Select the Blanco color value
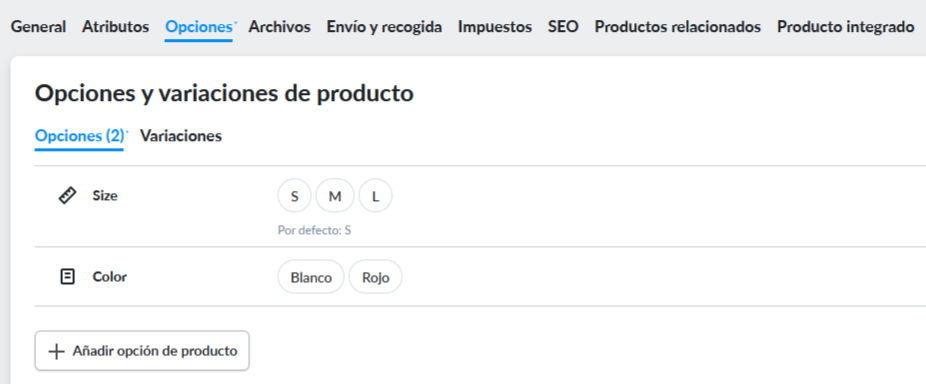 pos(311,277)
